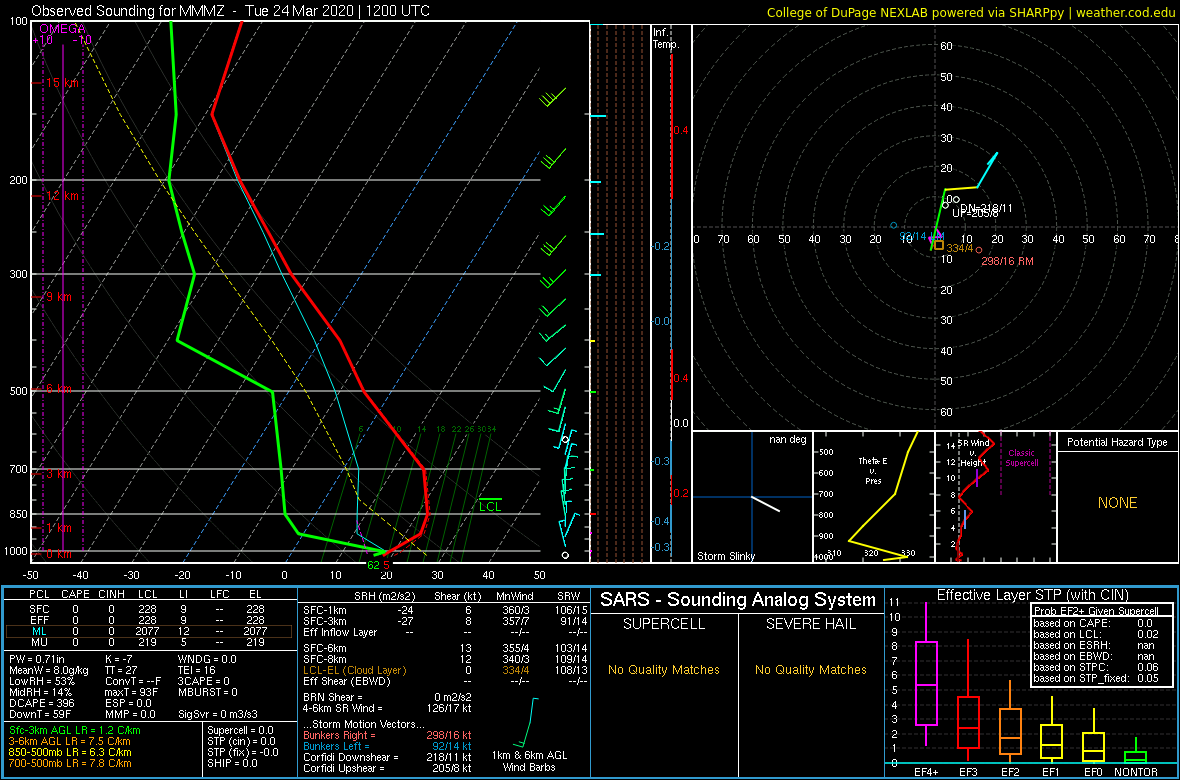Select the red '15 km' height label
Screen dimensions: 1180x780
(60, 82)
